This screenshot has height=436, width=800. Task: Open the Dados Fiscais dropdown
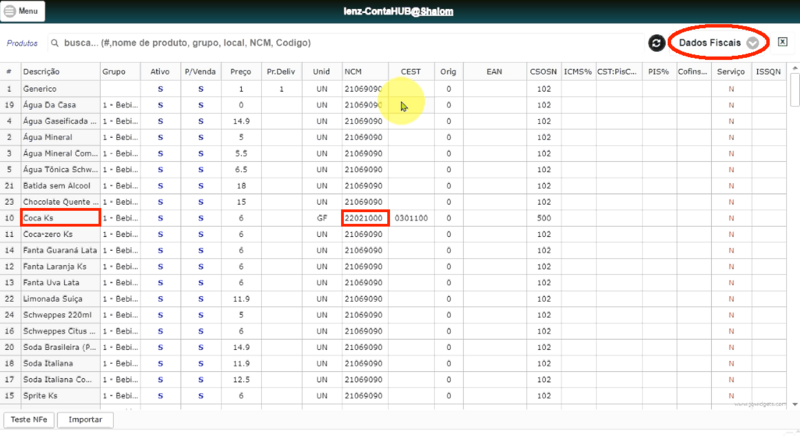718,43
